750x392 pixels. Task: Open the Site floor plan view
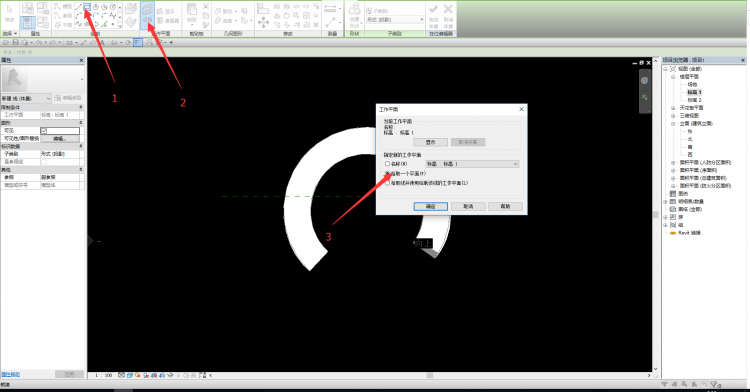[692, 85]
